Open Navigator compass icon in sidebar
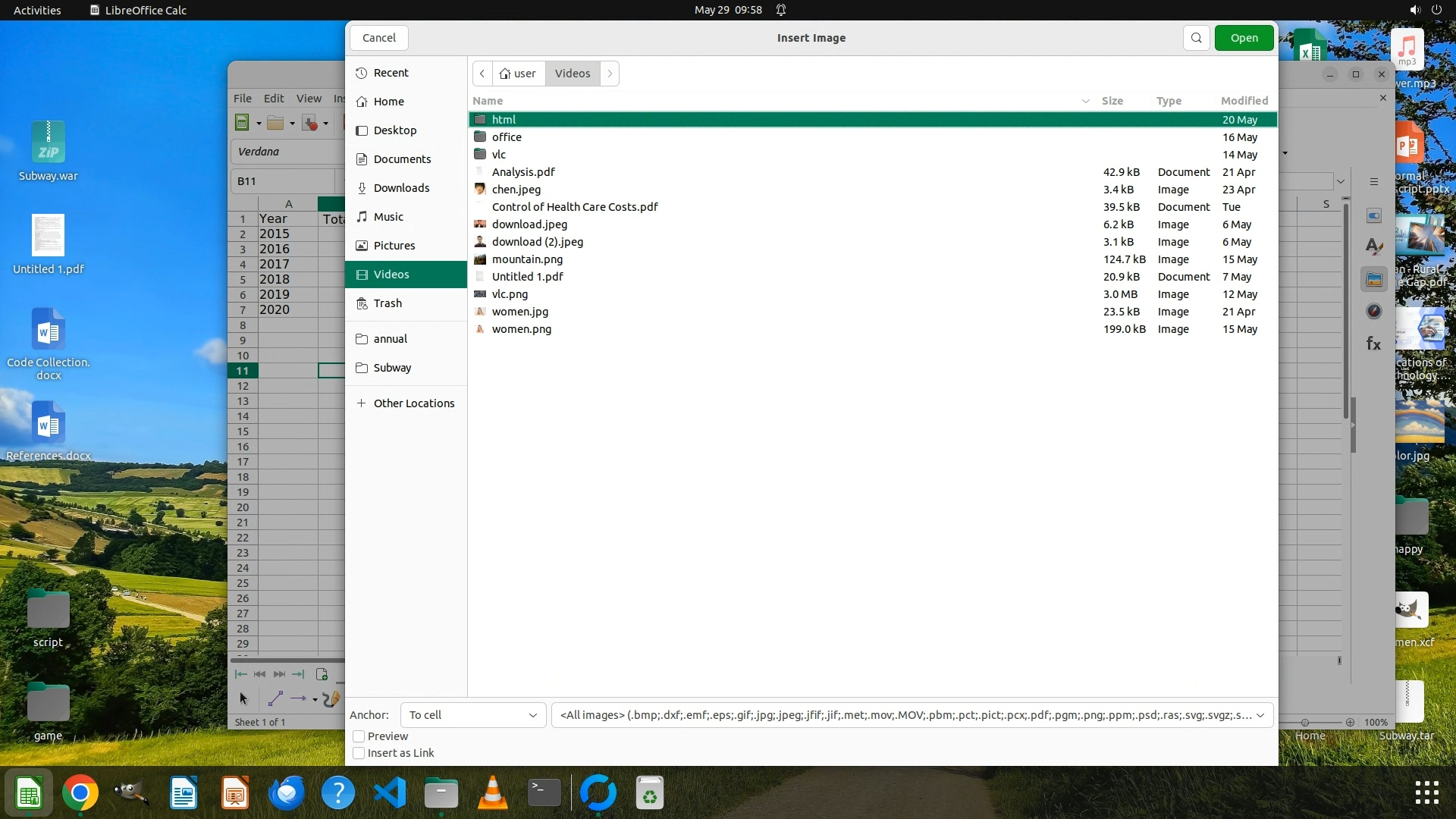 [x=1373, y=312]
